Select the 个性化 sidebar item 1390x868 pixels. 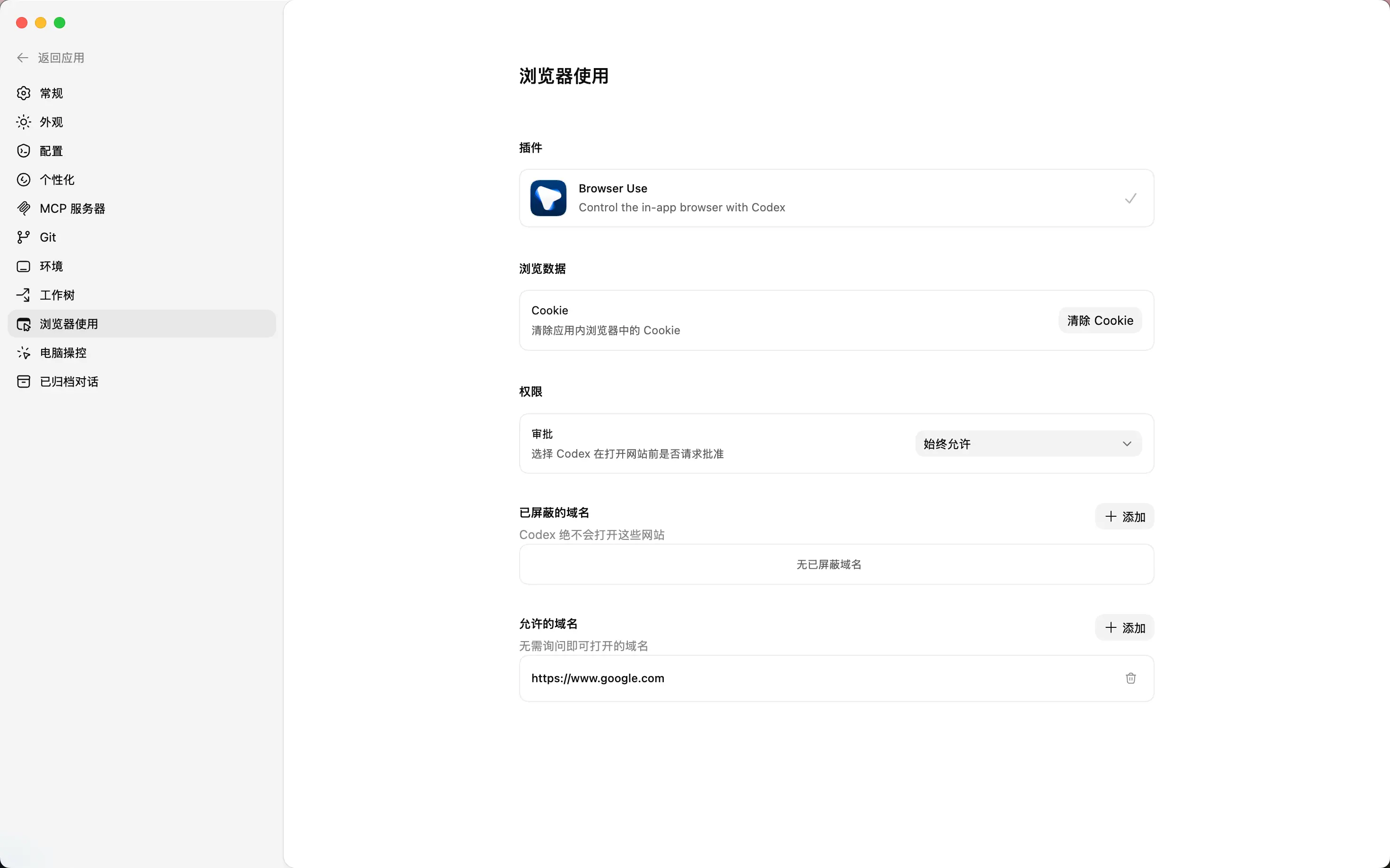[x=57, y=180]
